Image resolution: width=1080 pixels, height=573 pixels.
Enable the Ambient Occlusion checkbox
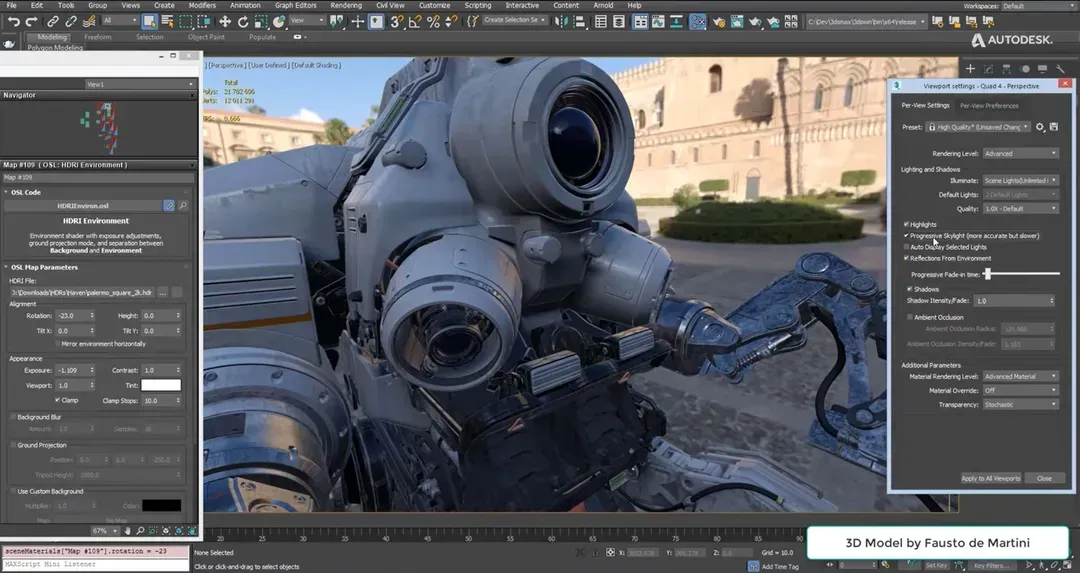[x=910, y=317]
